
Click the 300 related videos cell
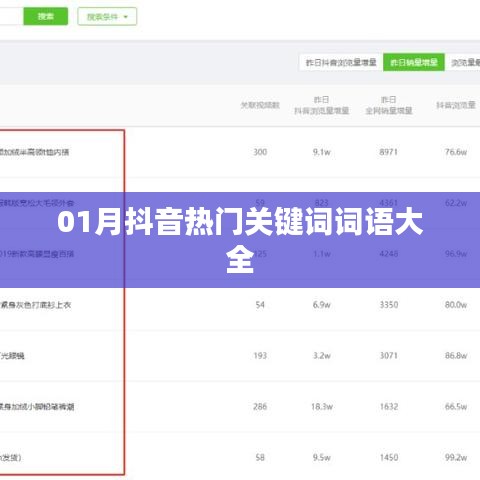click(260, 152)
